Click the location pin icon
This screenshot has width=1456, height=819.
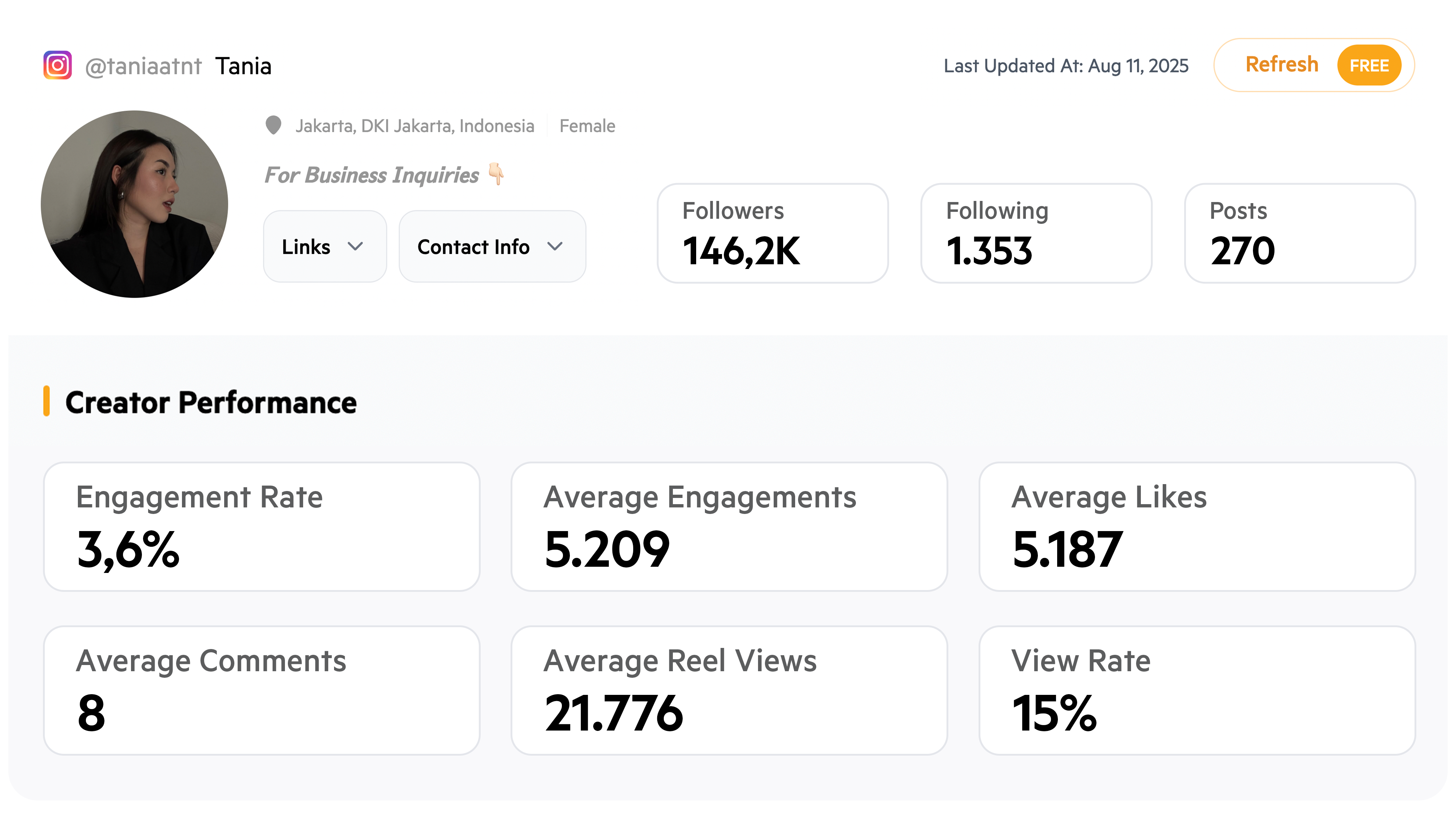click(274, 126)
